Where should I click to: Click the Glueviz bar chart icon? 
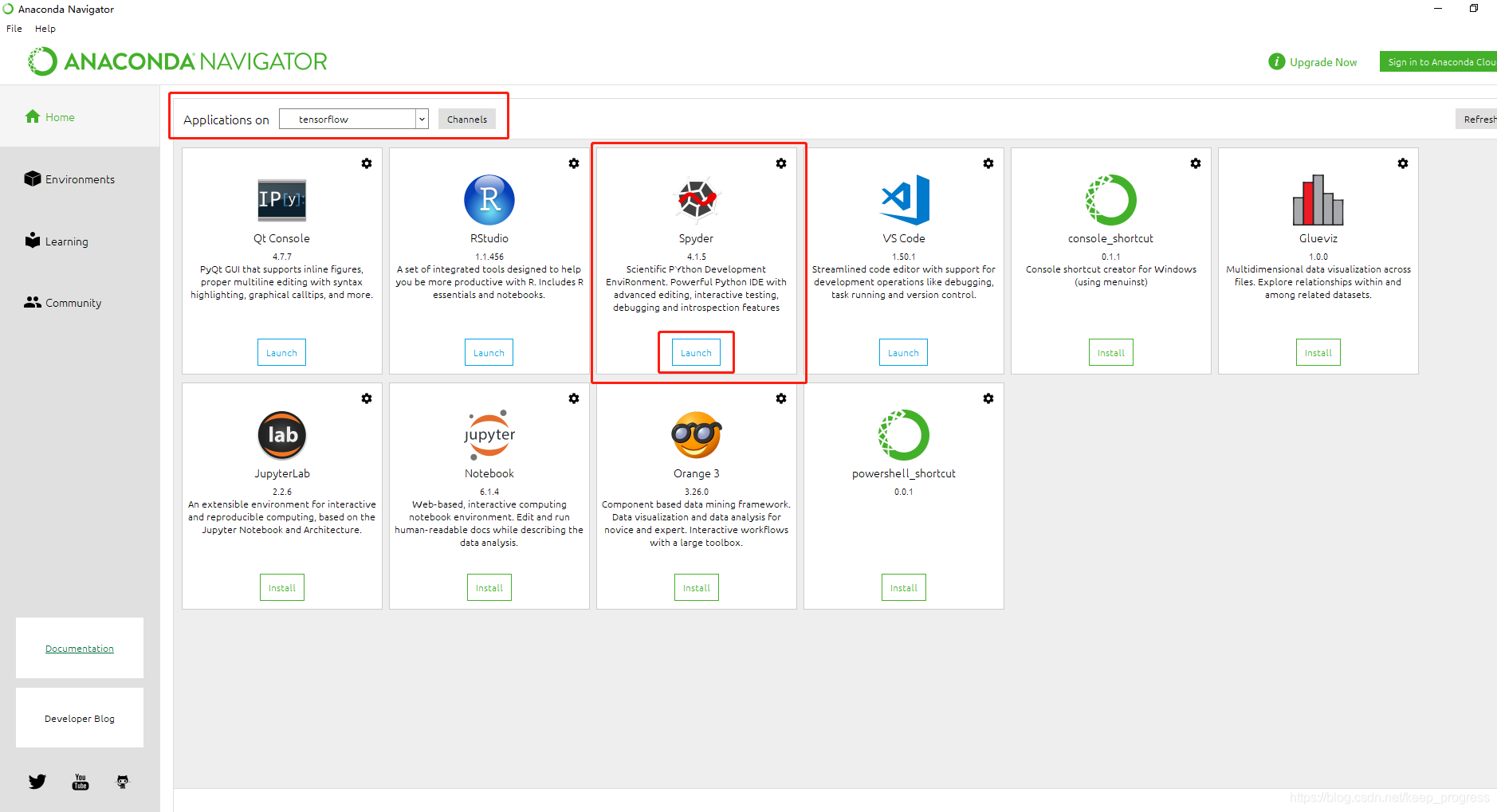[1318, 199]
